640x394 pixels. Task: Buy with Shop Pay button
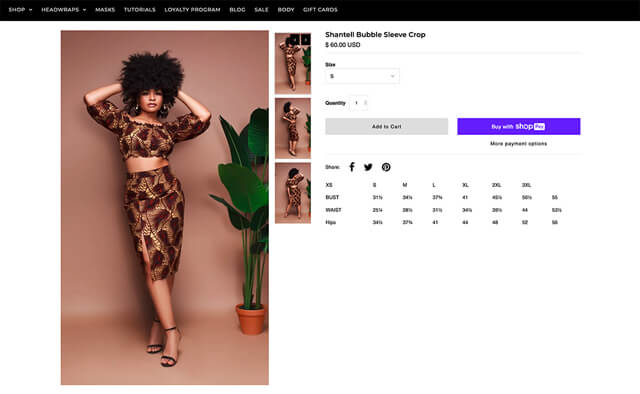tap(518, 127)
